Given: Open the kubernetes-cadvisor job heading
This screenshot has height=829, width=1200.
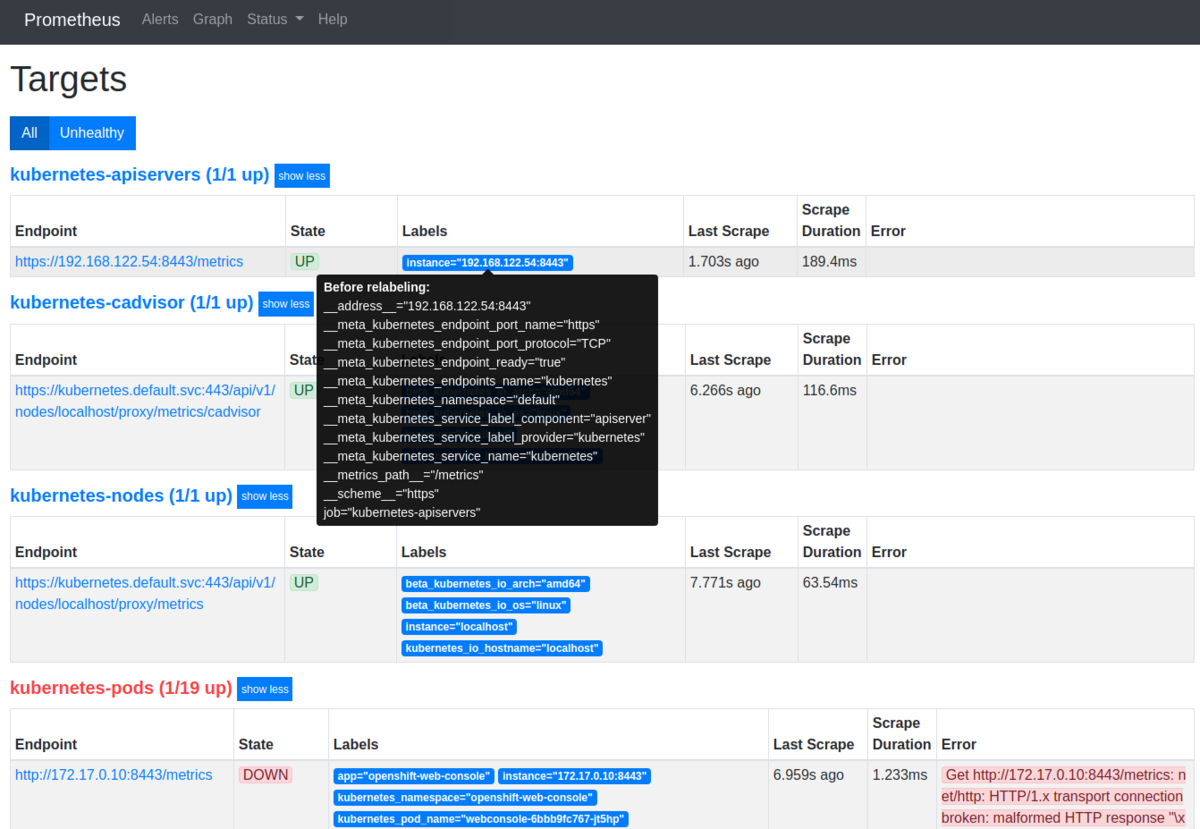Looking at the screenshot, I should pos(131,303).
